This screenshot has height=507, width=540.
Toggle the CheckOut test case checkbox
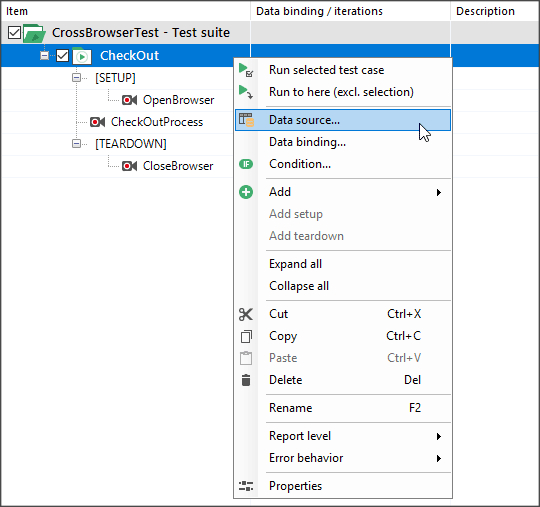point(62,55)
